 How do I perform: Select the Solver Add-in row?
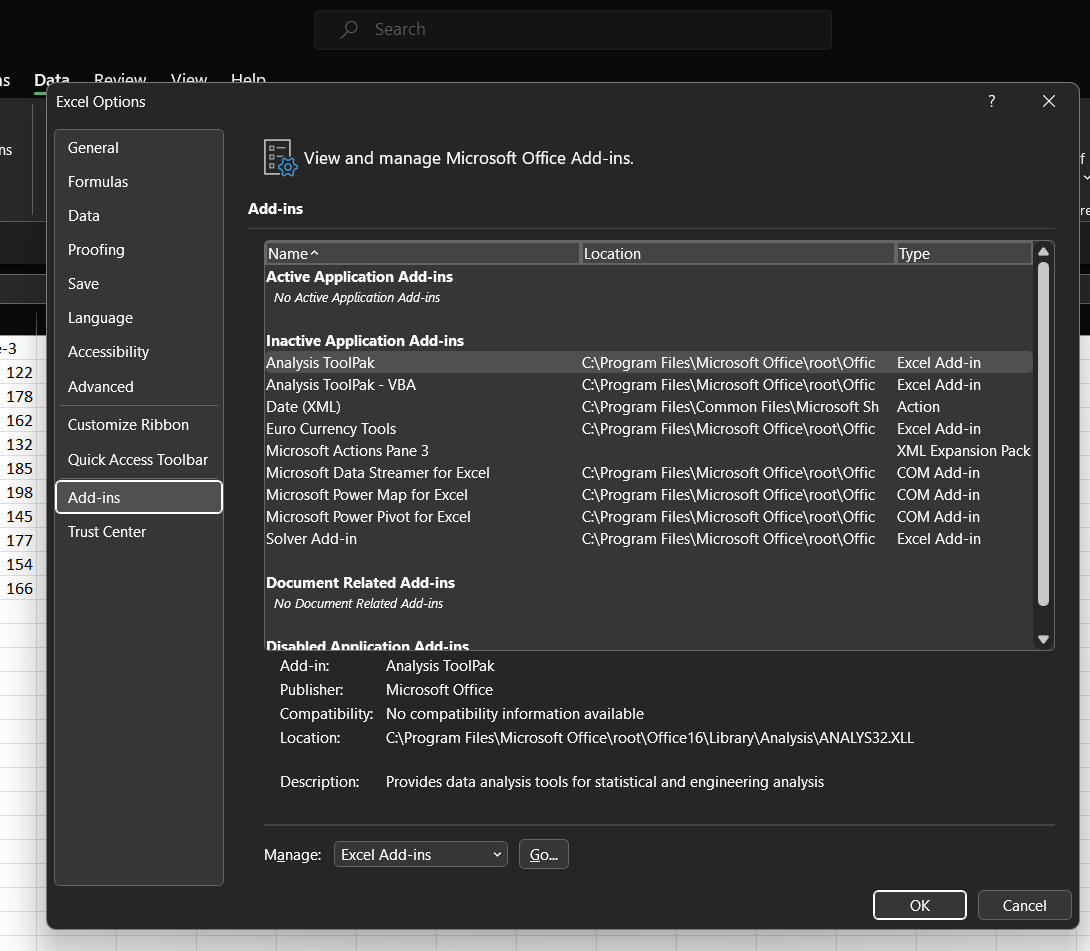pyautogui.click(x=649, y=539)
